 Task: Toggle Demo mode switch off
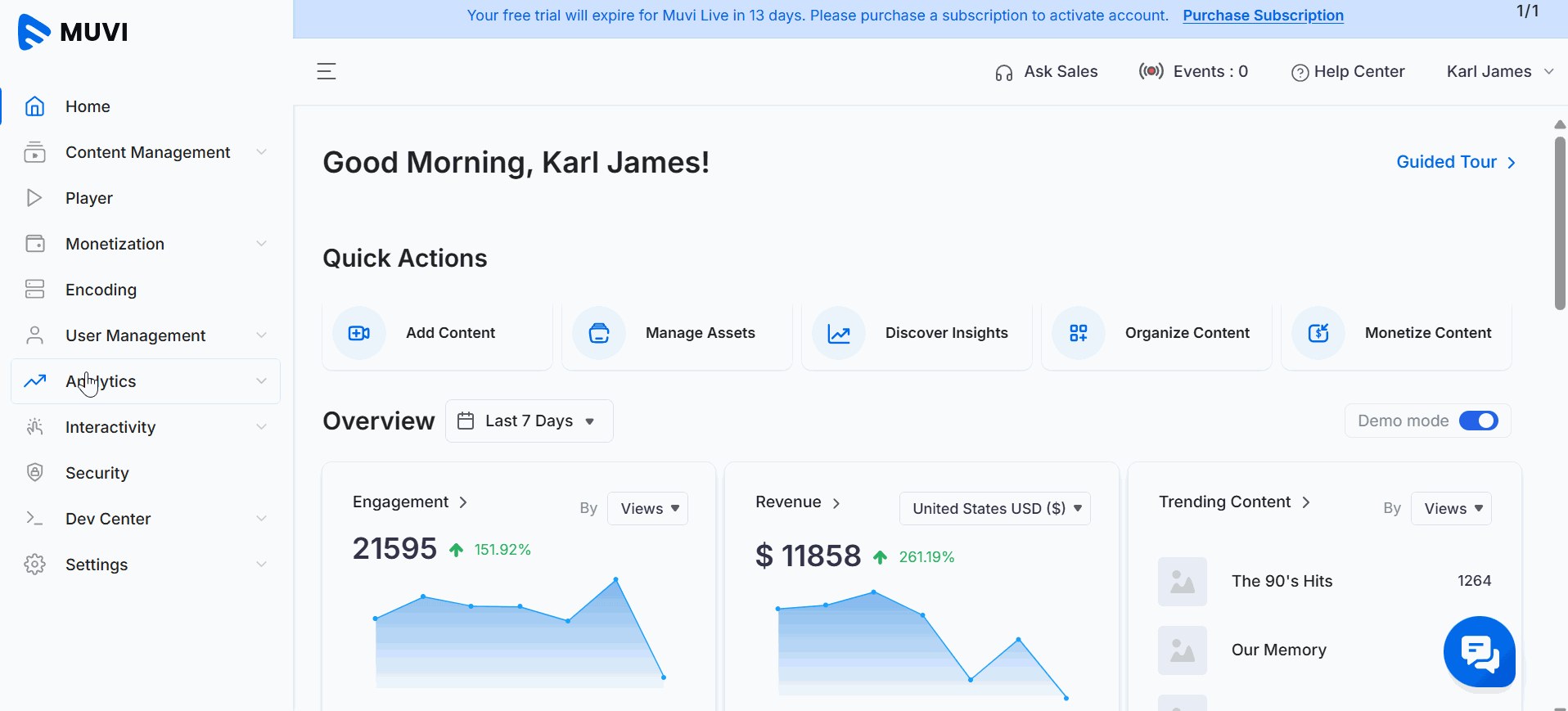tap(1479, 421)
